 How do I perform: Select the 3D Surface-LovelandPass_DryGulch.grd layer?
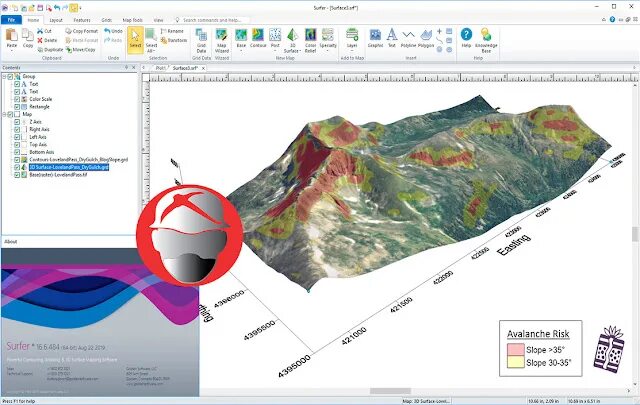point(69,167)
